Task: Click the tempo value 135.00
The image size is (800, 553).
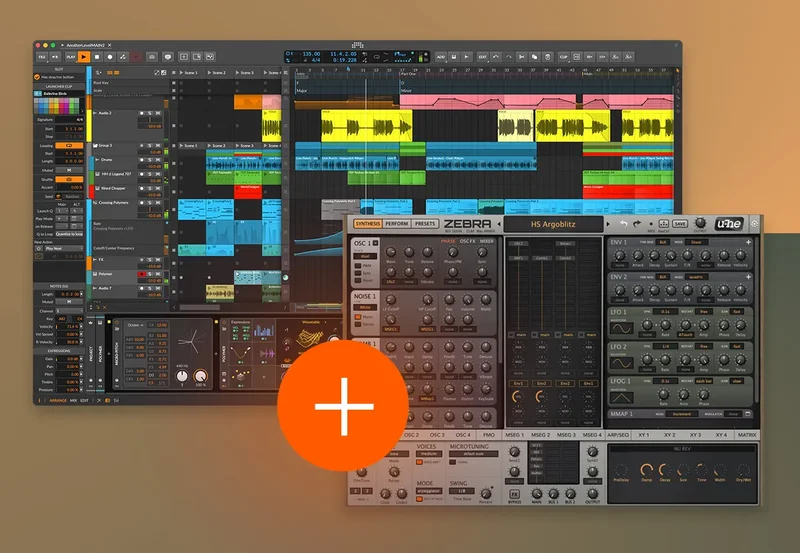Action: [311, 54]
